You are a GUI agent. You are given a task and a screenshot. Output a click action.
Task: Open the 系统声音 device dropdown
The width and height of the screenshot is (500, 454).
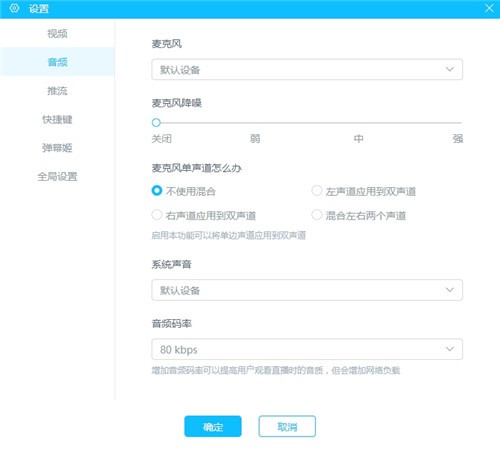click(307, 290)
